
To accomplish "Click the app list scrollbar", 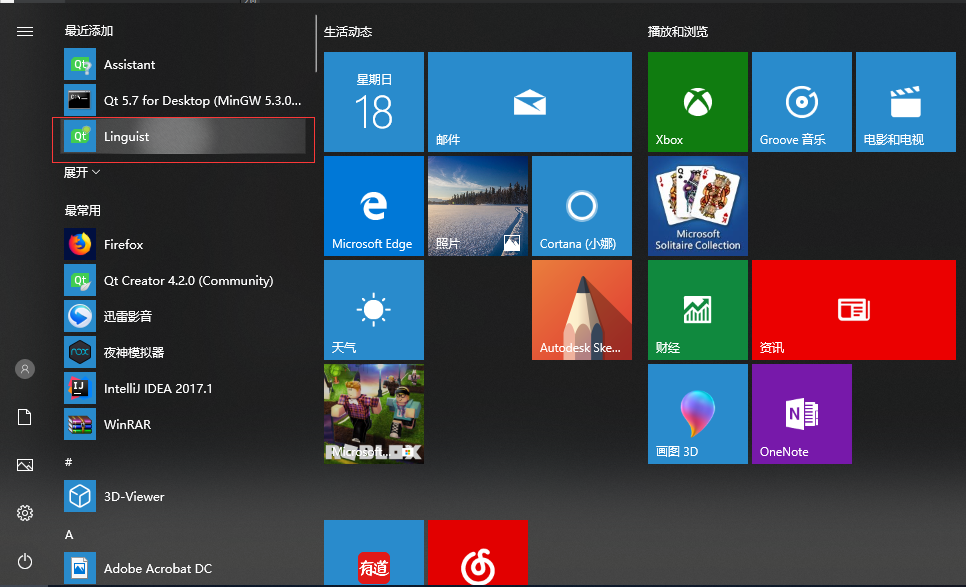I will pos(316,45).
